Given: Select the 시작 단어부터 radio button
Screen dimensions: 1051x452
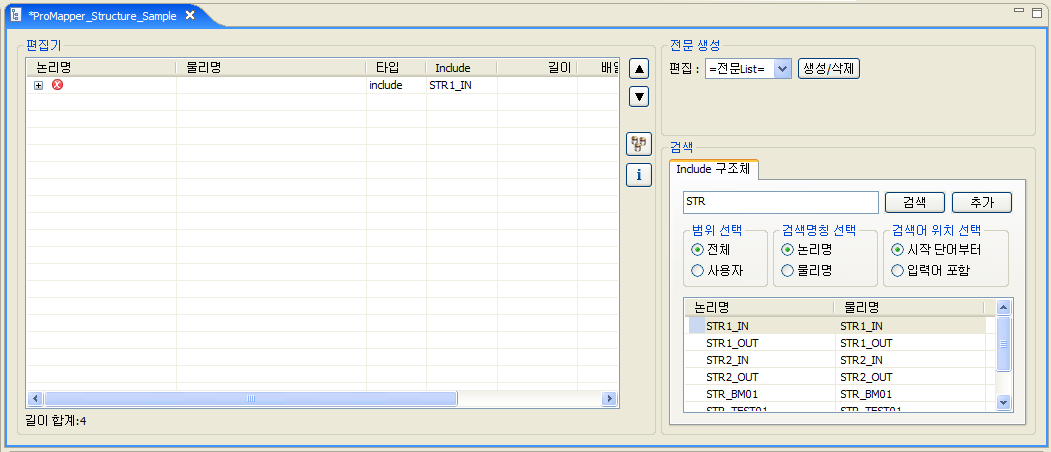Looking at the screenshot, I should pyautogui.click(x=897, y=249).
